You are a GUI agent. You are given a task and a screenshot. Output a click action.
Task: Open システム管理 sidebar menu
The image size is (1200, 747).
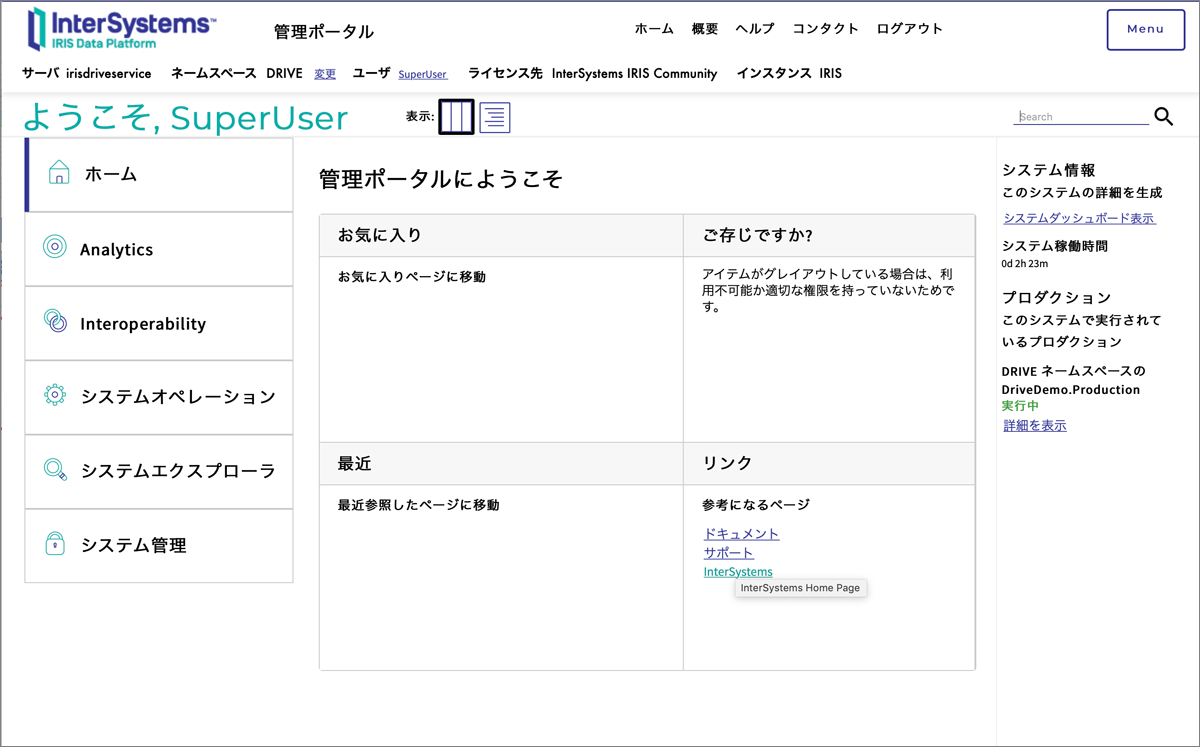pos(159,546)
